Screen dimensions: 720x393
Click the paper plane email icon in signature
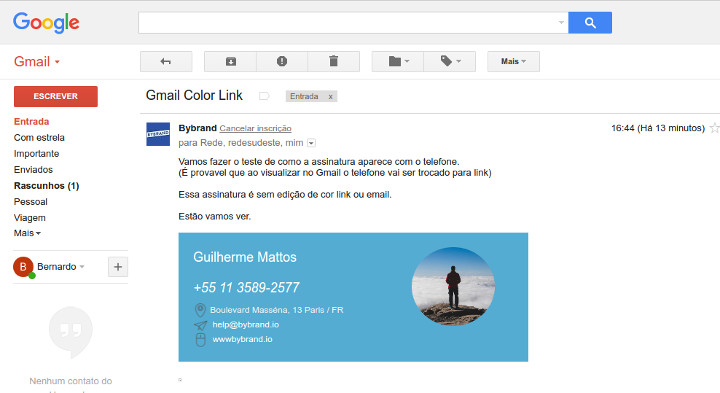pyautogui.click(x=201, y=326)
